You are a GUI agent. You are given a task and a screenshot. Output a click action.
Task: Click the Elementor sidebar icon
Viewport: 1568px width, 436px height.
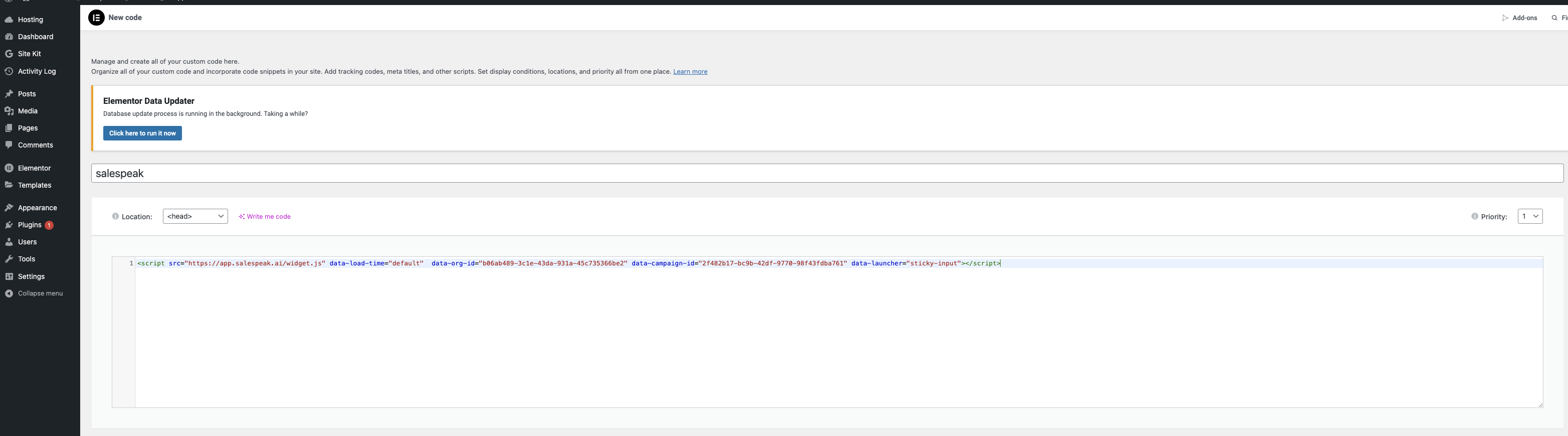point(9,168)
